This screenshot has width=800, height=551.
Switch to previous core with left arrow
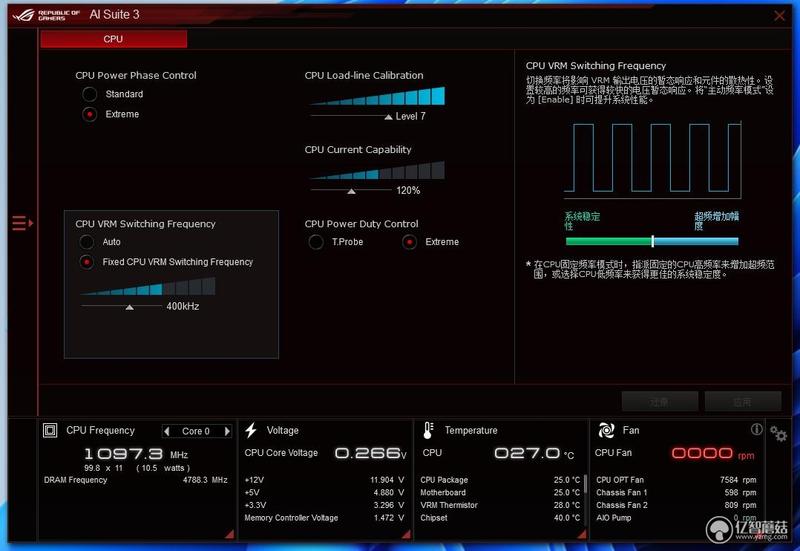point(166,431)
